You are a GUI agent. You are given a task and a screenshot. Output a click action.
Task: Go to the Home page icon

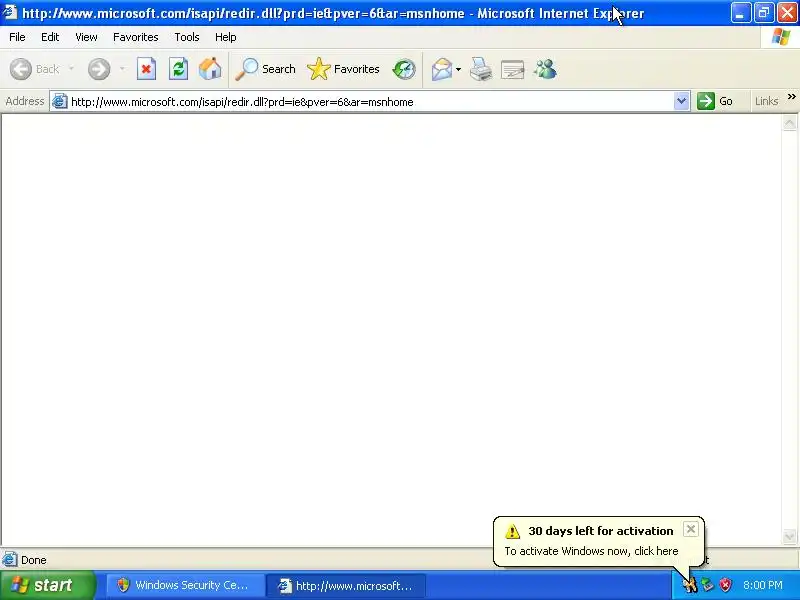click(210, 69)
